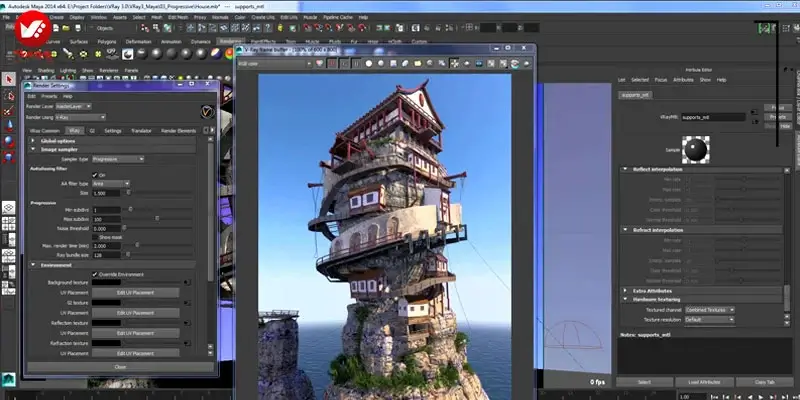Click green-highlighted icon at top right status line

pyautogui.click(x=764, y=28)
